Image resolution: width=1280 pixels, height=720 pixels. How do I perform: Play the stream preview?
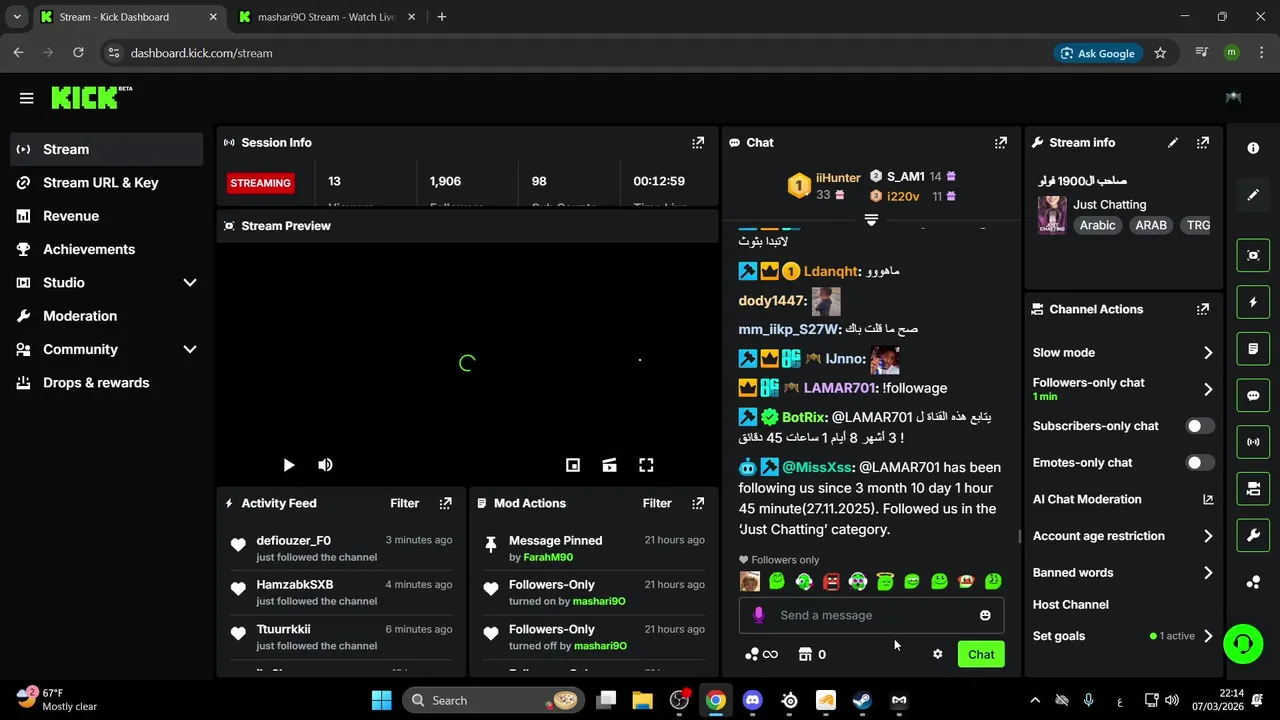click(289, 465)
